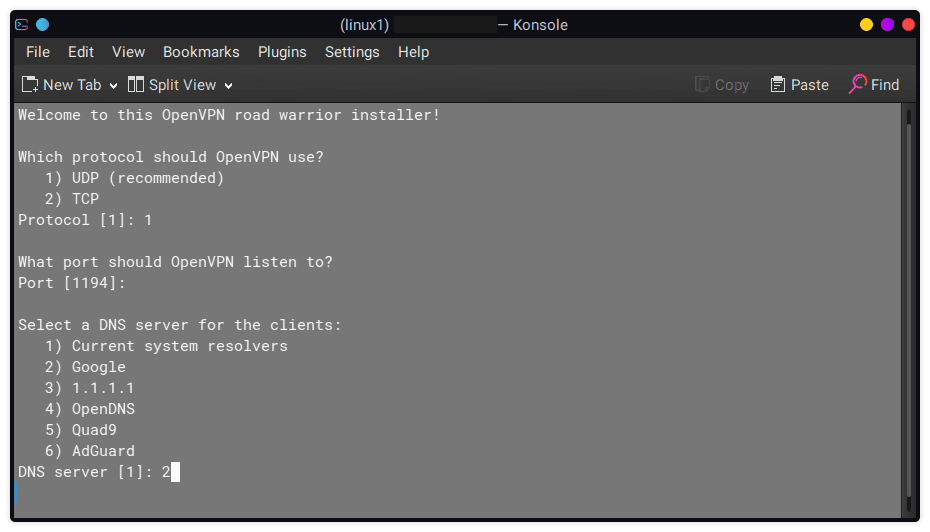Click the '3) 1.1.1.1' option line
Screen dimensions: 930x532
(x=90, y=388)
